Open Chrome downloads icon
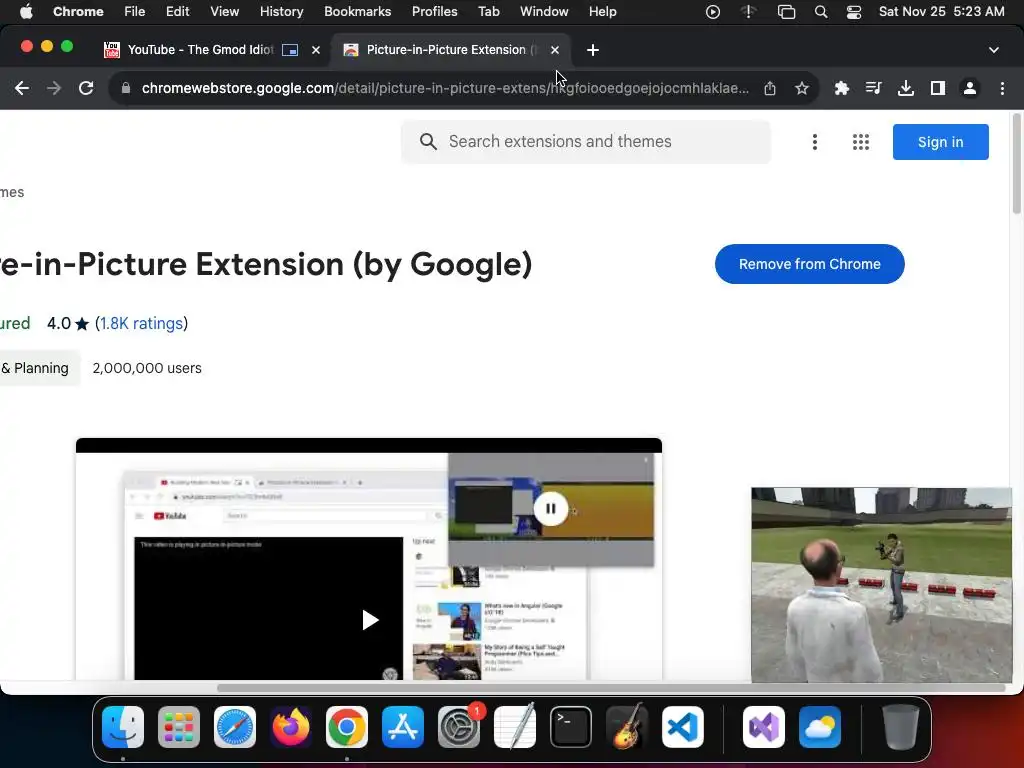Image resolution: width=1024 pixels, height=768 pixels. point(905,88)
